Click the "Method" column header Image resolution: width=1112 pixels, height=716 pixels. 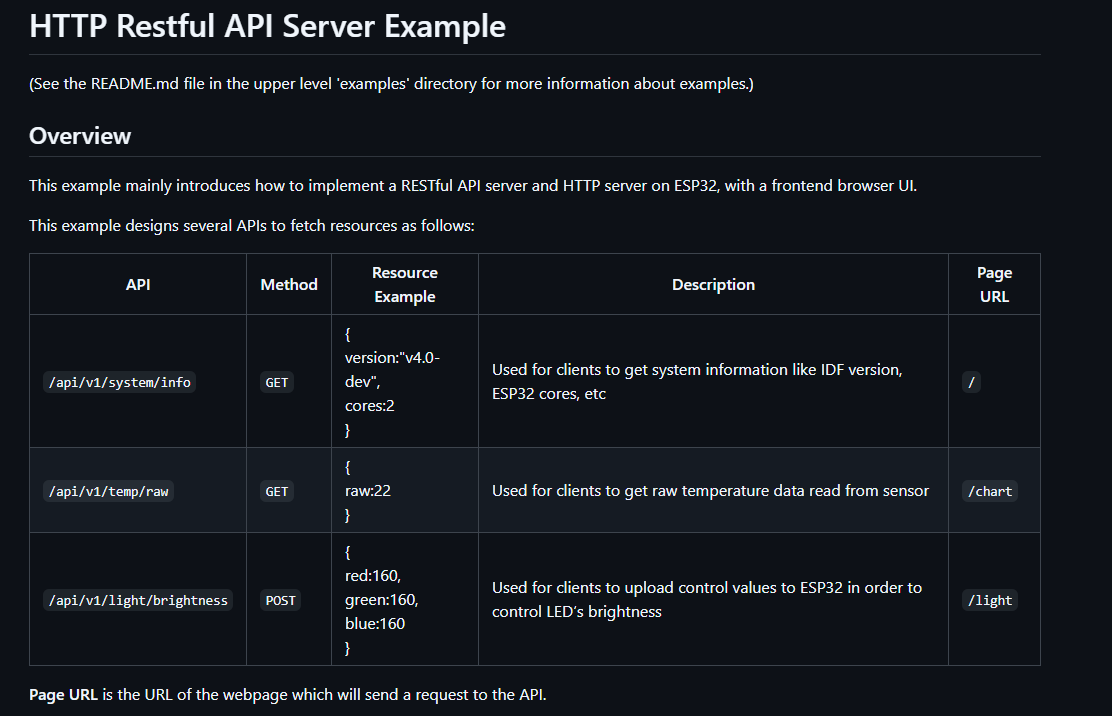point(289,285)
